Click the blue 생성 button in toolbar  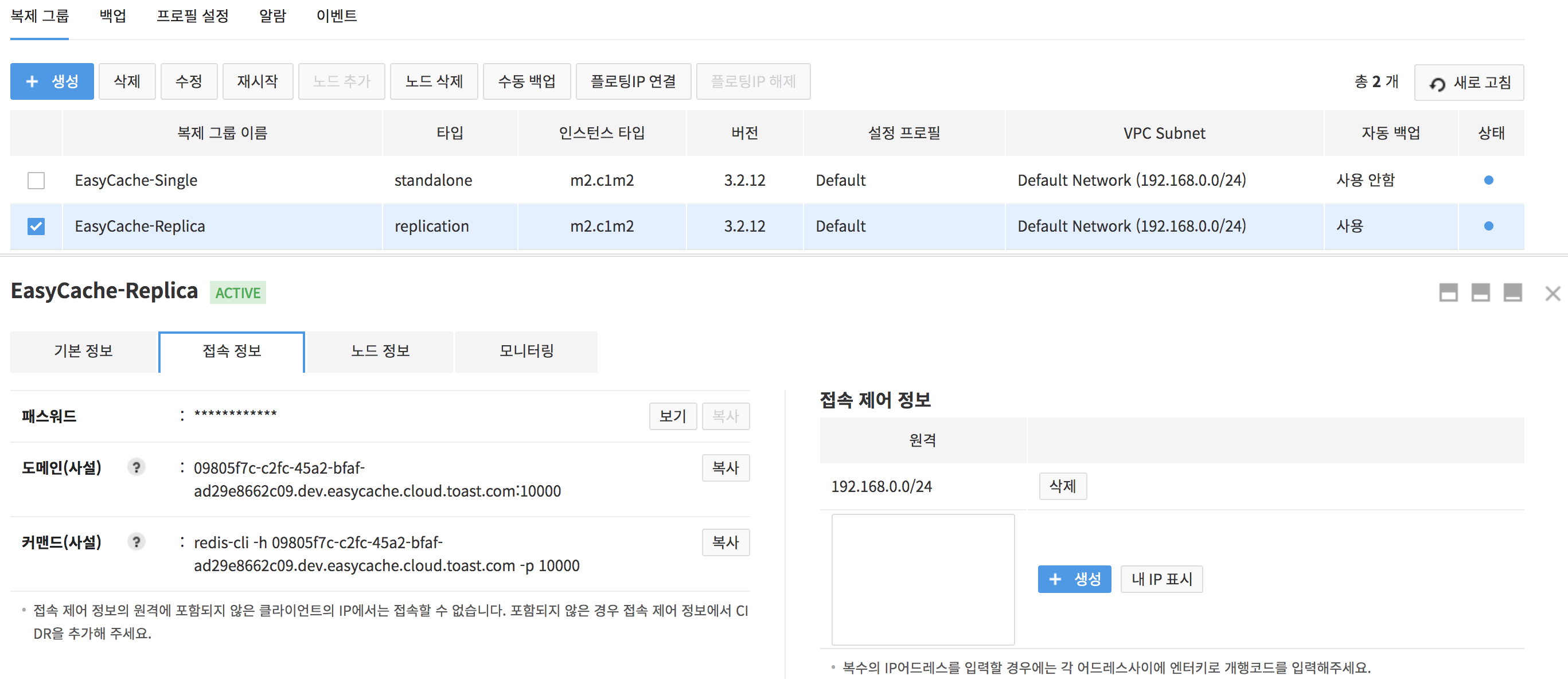tap(52, 81)
